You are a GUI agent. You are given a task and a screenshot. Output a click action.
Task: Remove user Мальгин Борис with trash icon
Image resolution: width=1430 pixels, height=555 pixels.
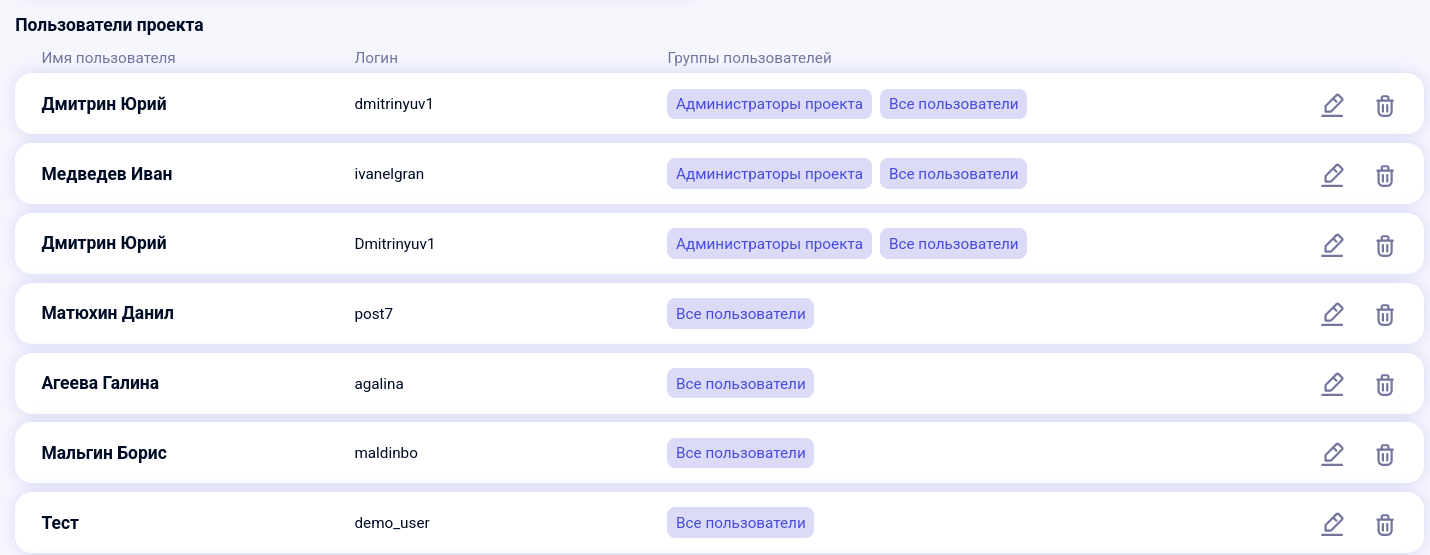[x=1385, y=455]
